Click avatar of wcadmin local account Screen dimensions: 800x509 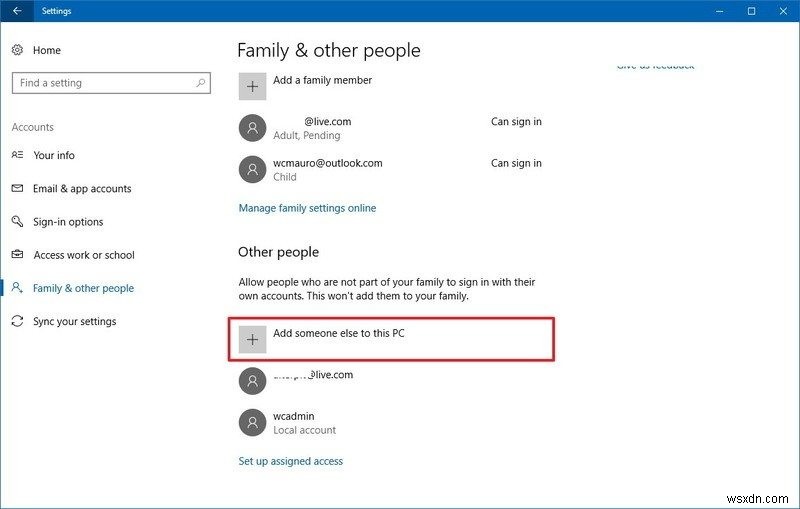point(253,422)
